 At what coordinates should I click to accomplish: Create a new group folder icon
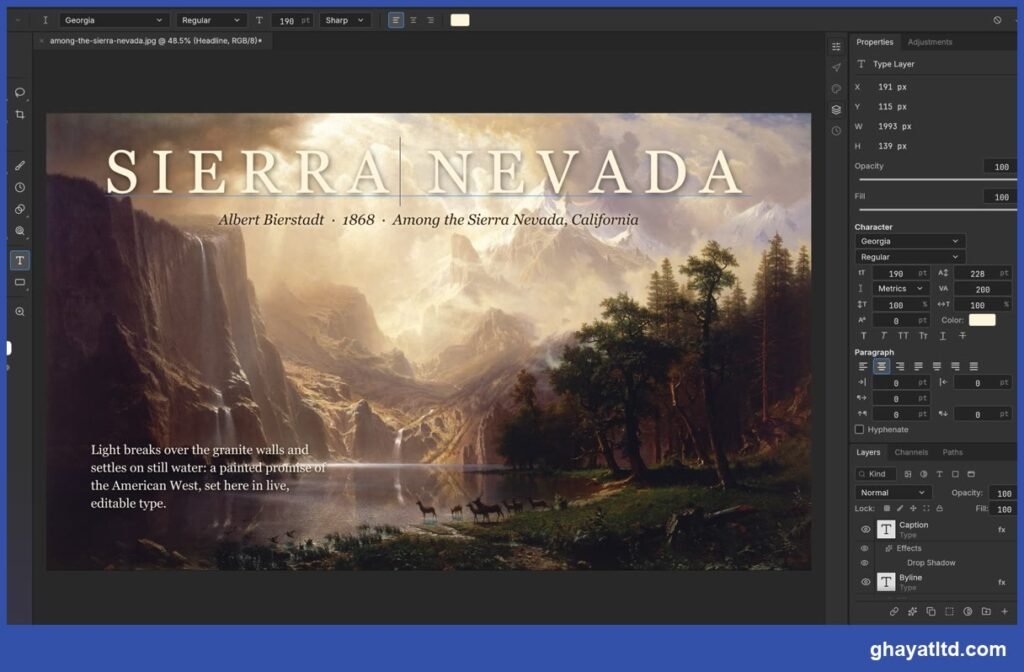(x=986, y=612)
